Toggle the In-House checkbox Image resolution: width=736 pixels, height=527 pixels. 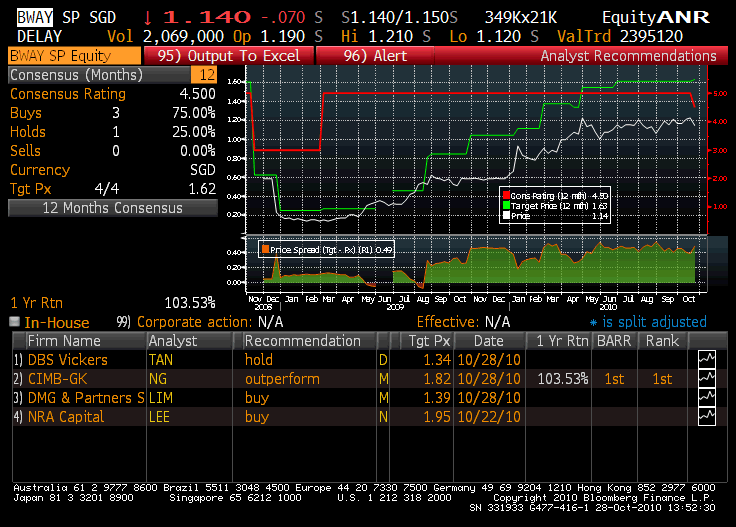click(15, 321)
